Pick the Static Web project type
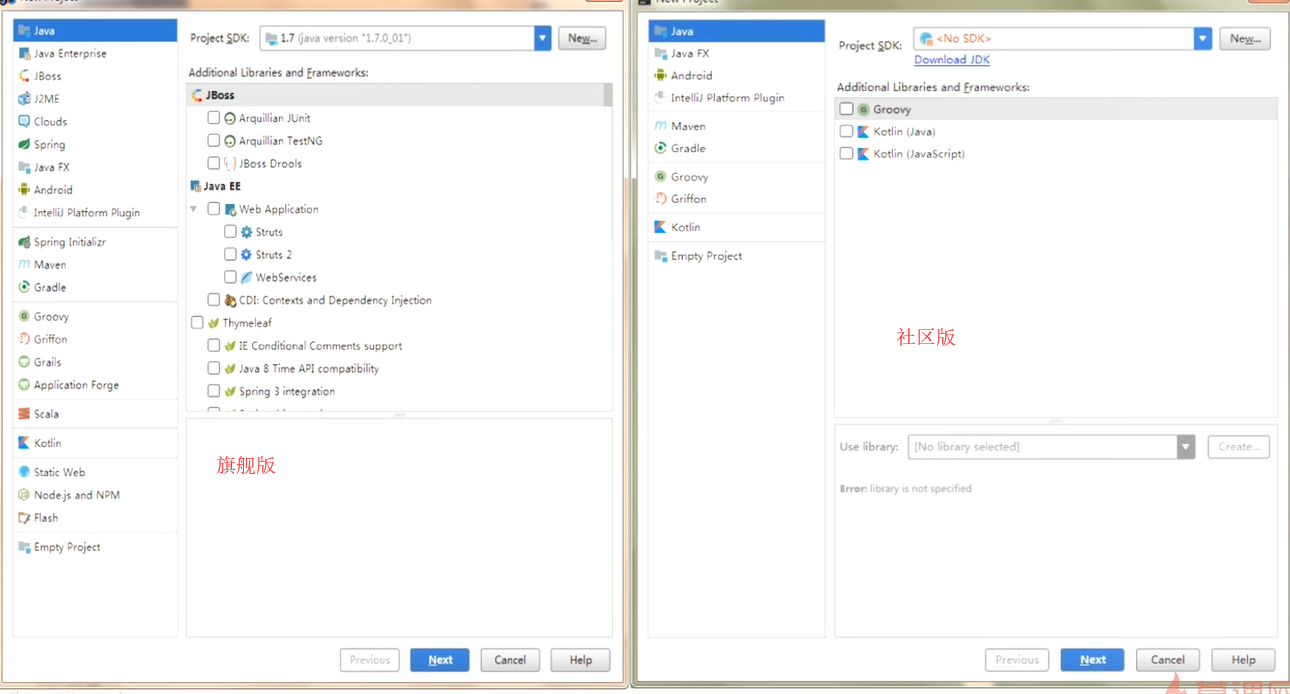 (59, 472)
